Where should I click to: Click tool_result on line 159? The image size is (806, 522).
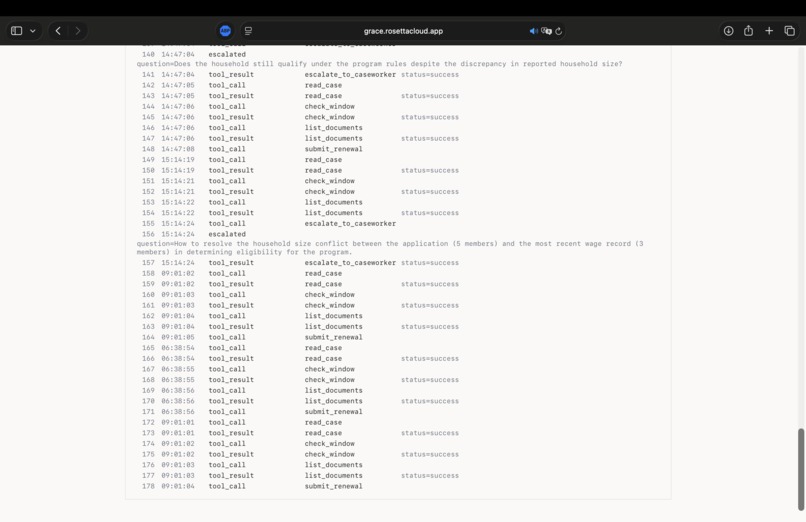231,284
